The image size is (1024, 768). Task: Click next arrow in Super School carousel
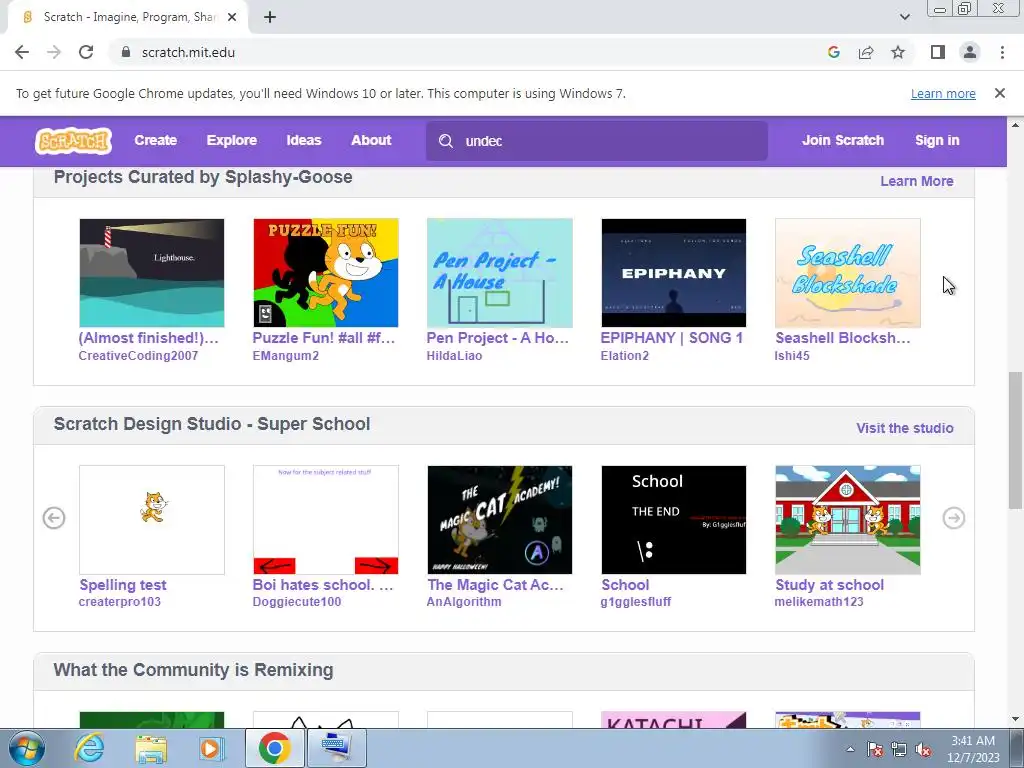tap(953, 518)
